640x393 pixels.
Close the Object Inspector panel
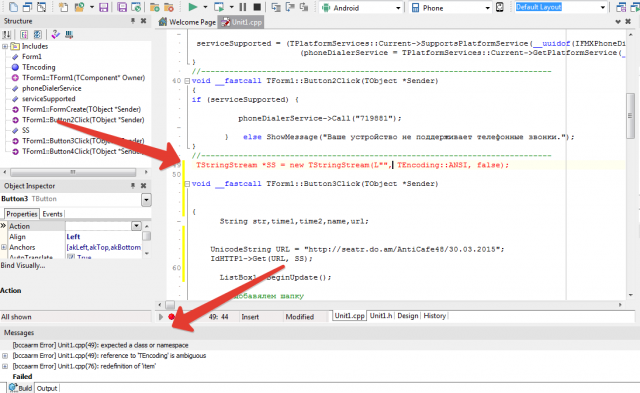143,186
